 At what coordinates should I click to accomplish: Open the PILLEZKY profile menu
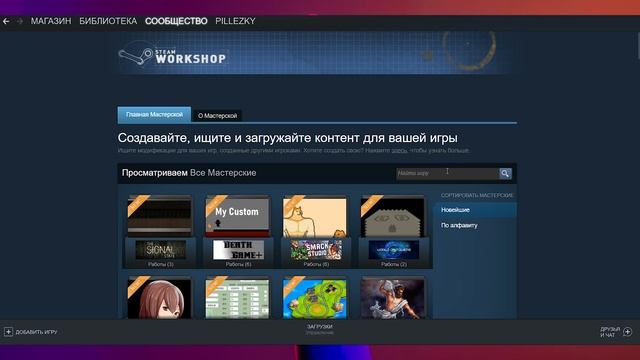(x=235, y=21)
